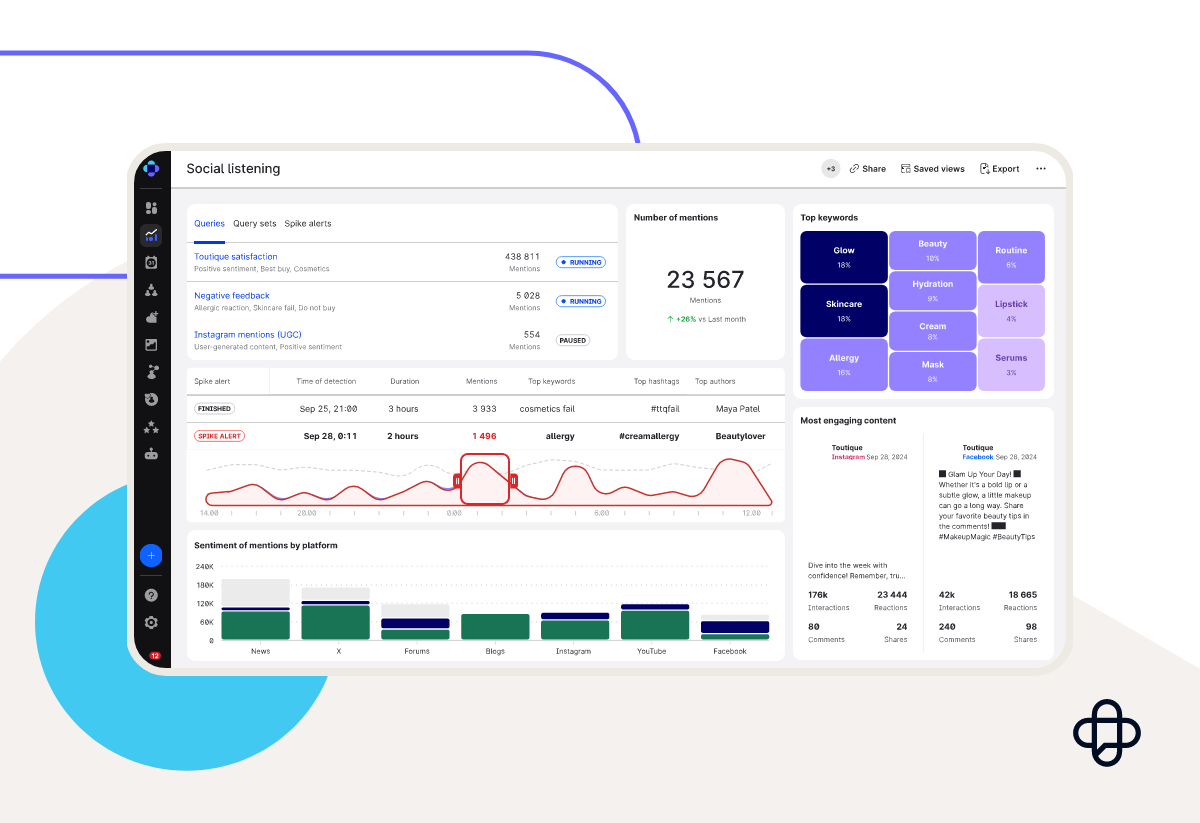Open the calendar icon in the sidebar

point(151,262)
